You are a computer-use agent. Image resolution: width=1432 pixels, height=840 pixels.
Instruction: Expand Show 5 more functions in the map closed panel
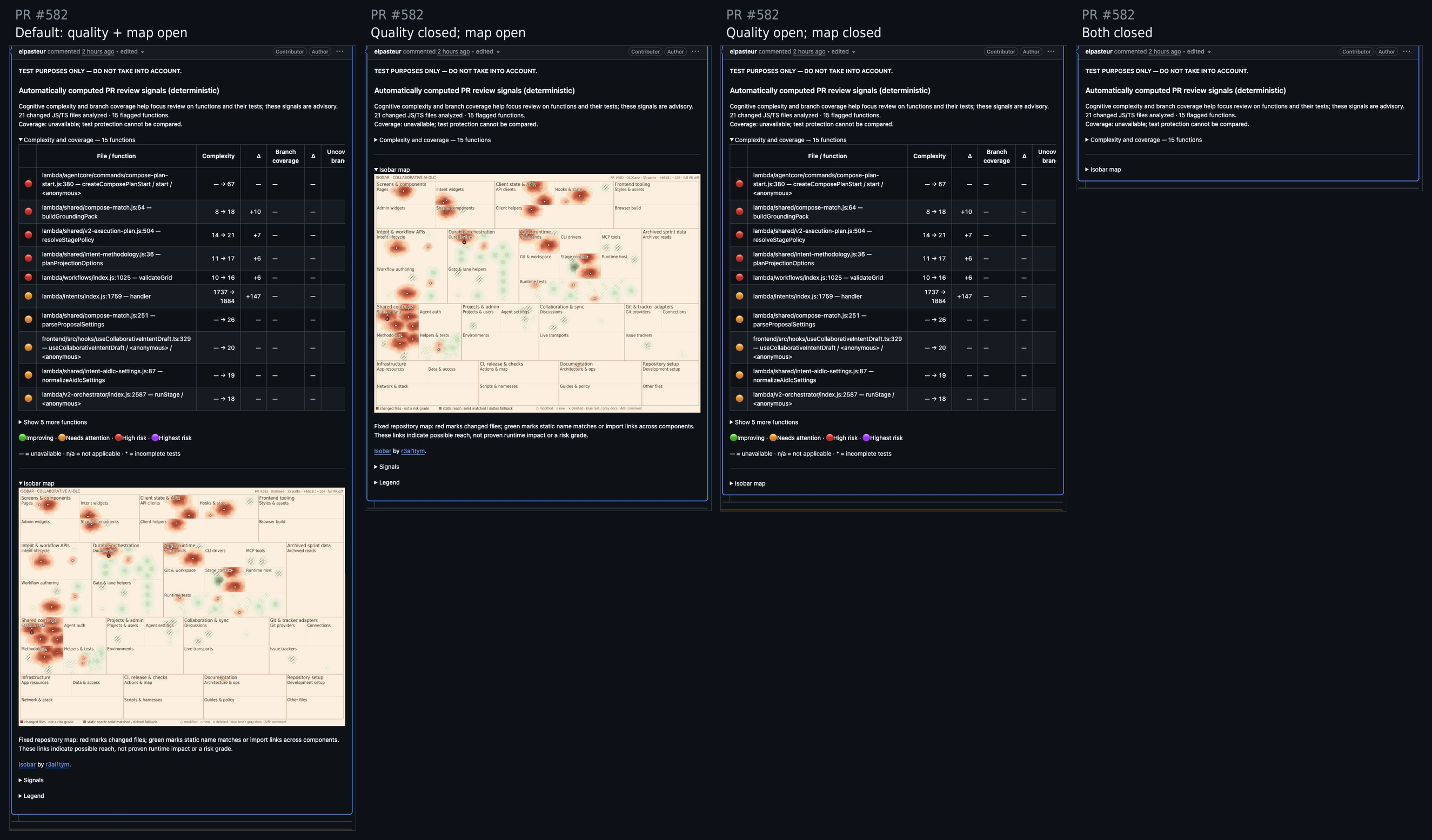coord(764,422)
